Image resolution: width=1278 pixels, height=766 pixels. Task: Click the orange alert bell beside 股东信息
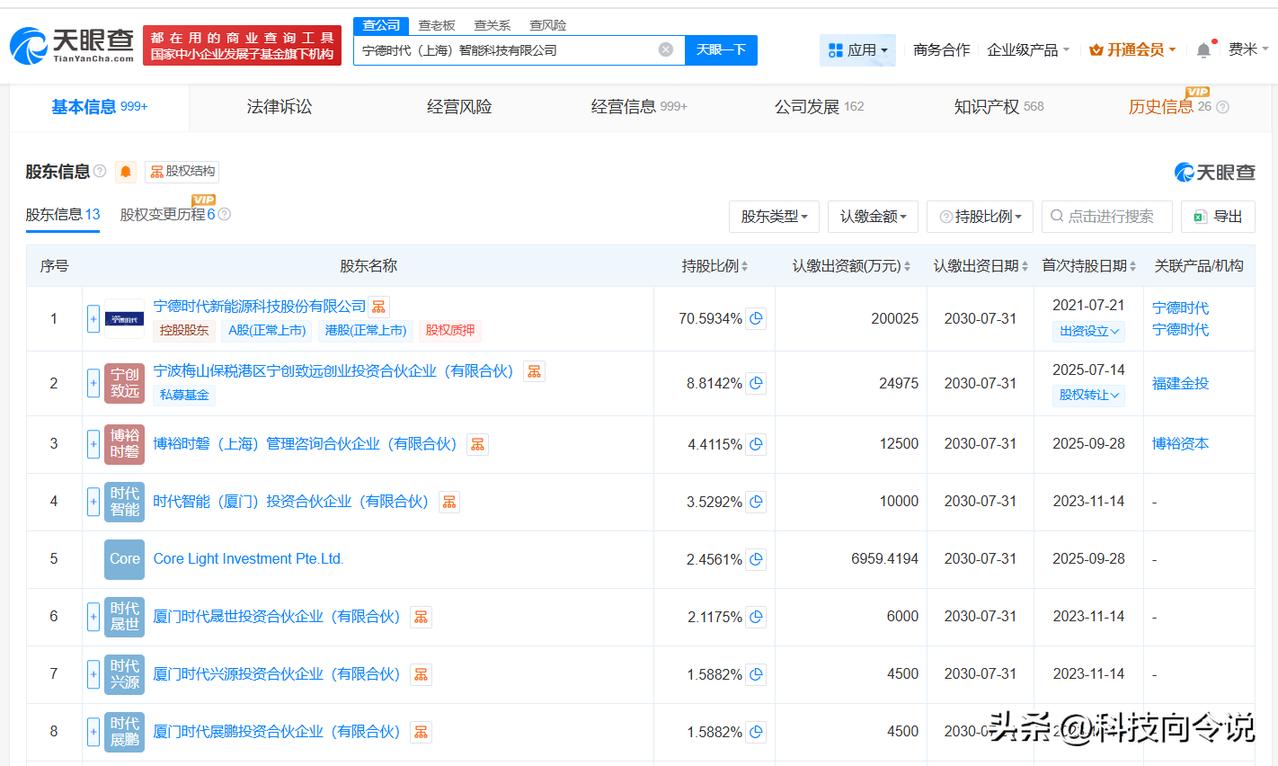[125, 171]
